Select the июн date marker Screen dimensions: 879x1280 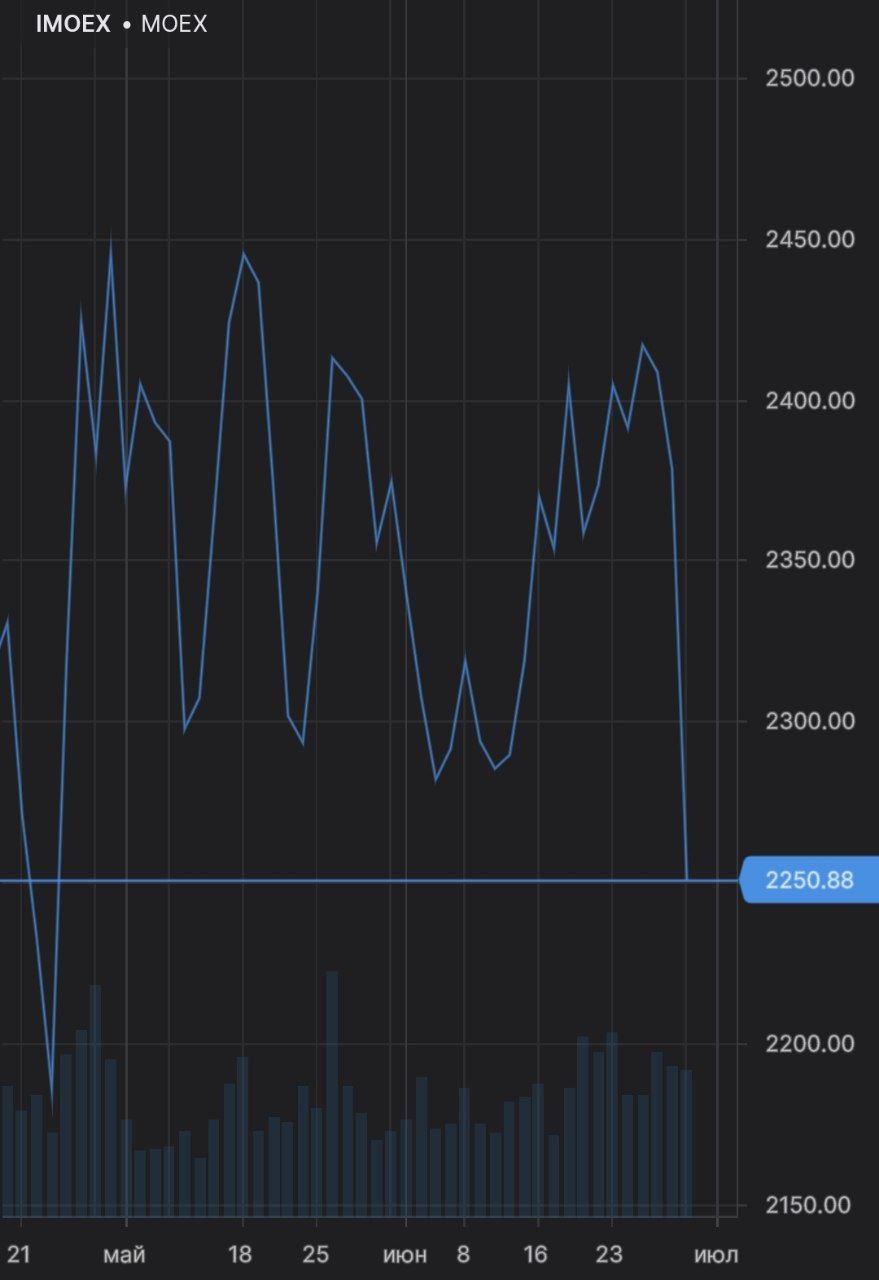coord(405,1255)
